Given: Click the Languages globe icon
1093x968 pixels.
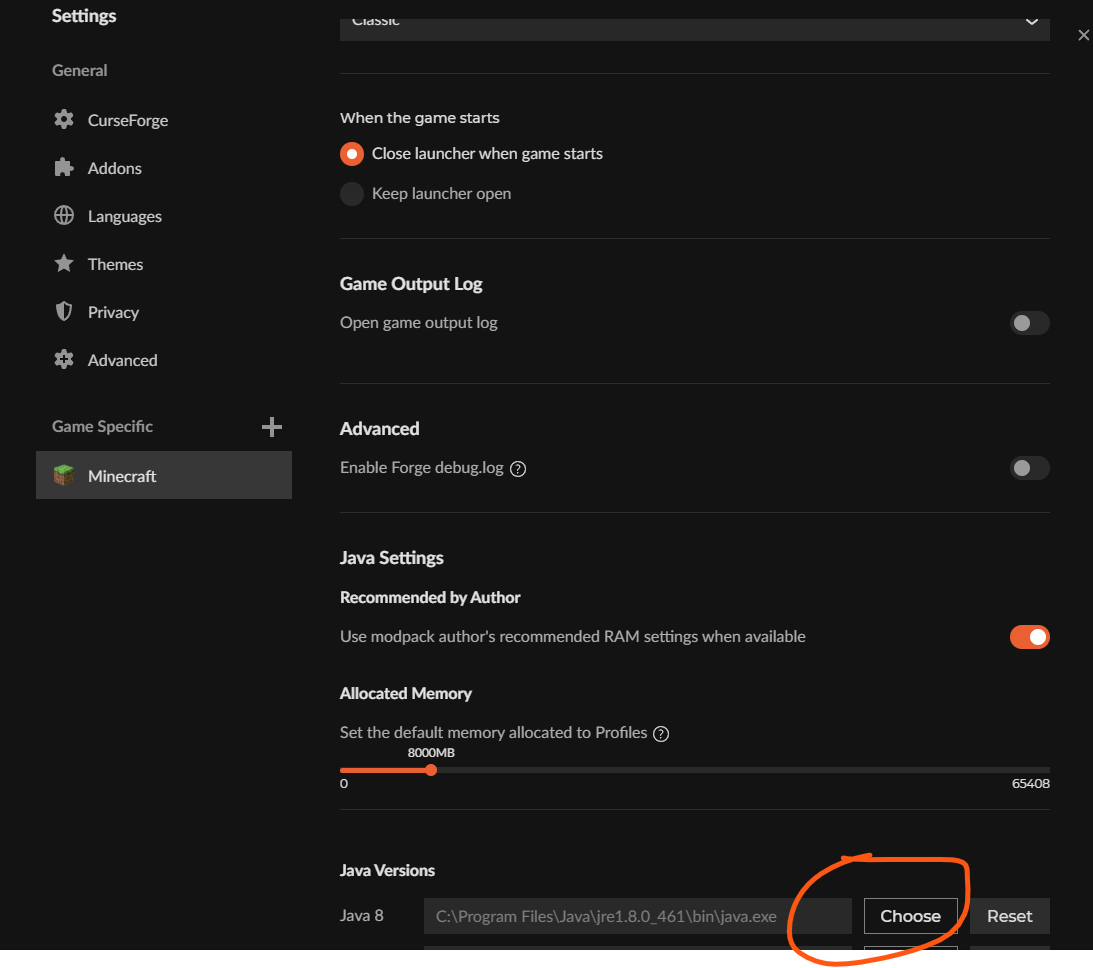Looking at the screenshot, I should [64, 216].
